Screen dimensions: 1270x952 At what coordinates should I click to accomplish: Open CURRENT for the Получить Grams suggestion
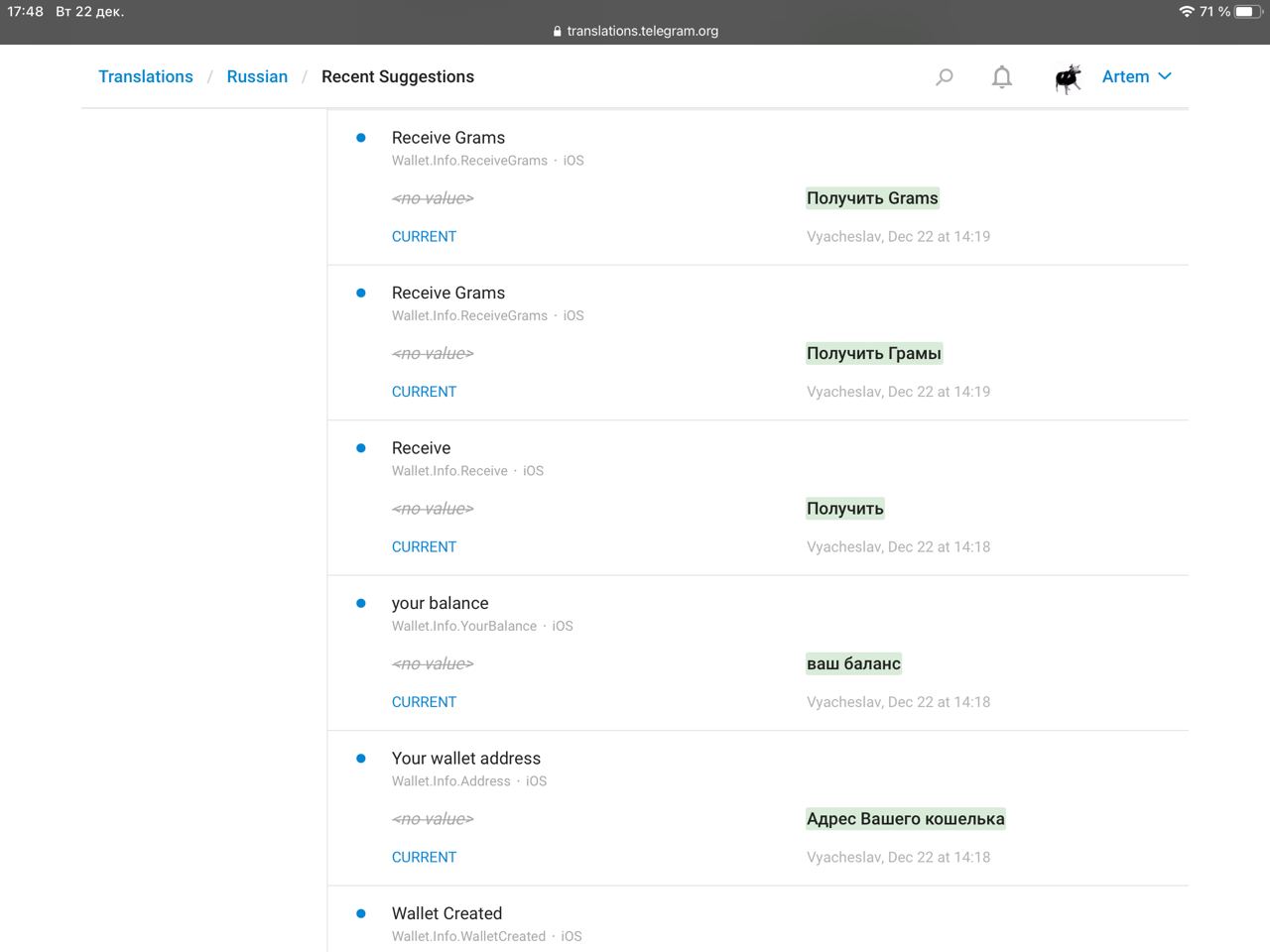pyautogui.click(x=424, y=236)
